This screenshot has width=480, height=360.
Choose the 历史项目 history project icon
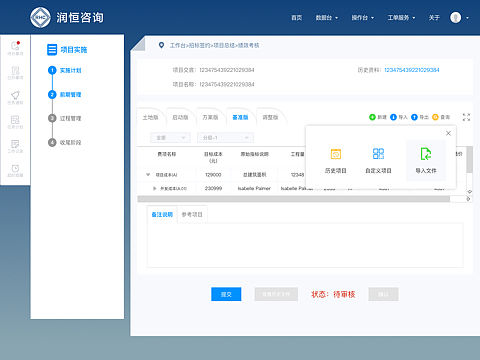pyautogui.click(x=336, y=154)
